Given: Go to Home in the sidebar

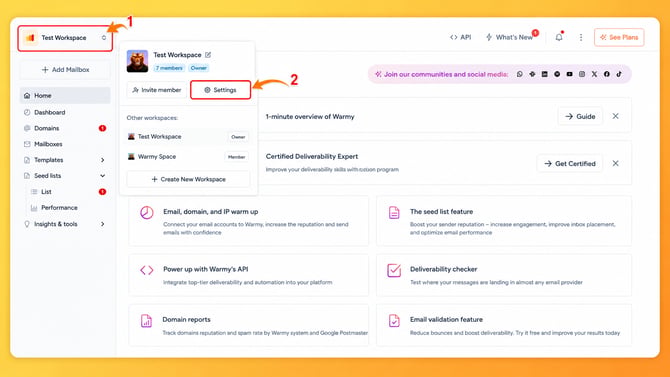Looking at the screenshot, I should point(65,96).
